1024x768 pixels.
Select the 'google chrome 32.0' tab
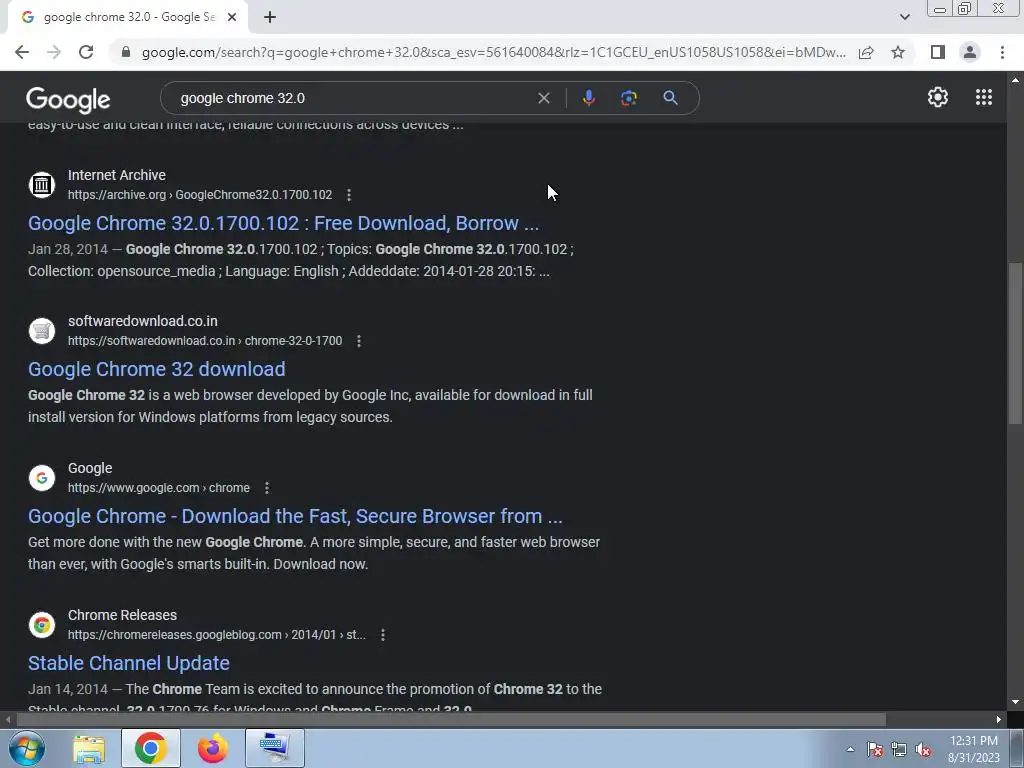pyautogui.click(x=128, y=17)
